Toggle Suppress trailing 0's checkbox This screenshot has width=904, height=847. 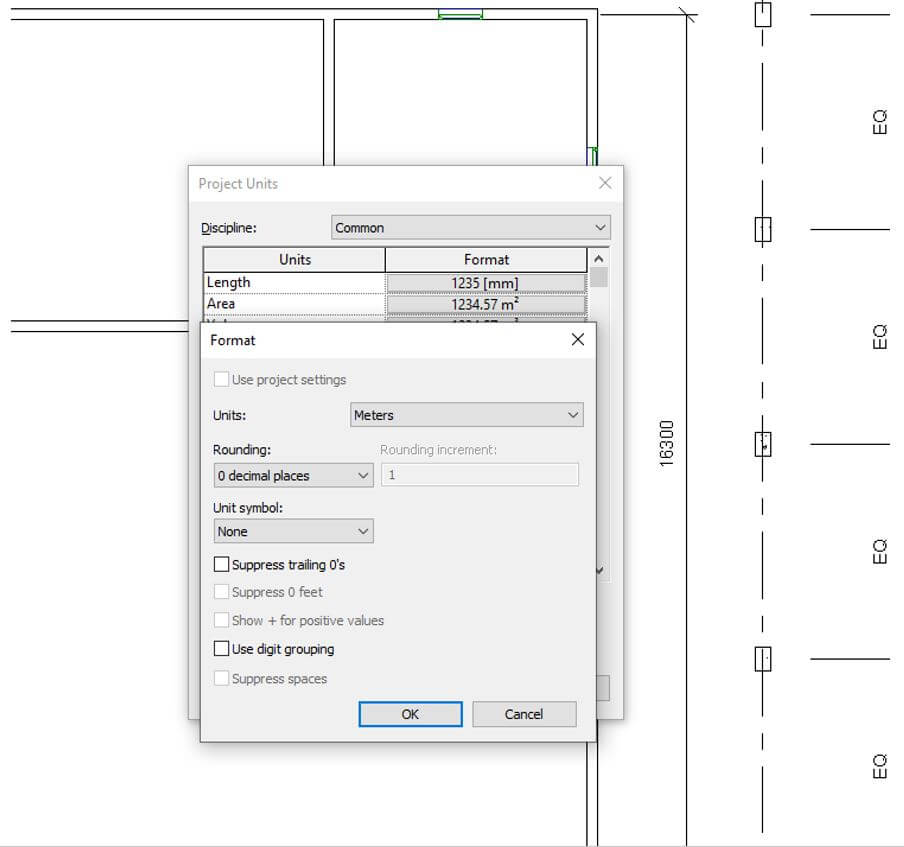coord(221,564)
